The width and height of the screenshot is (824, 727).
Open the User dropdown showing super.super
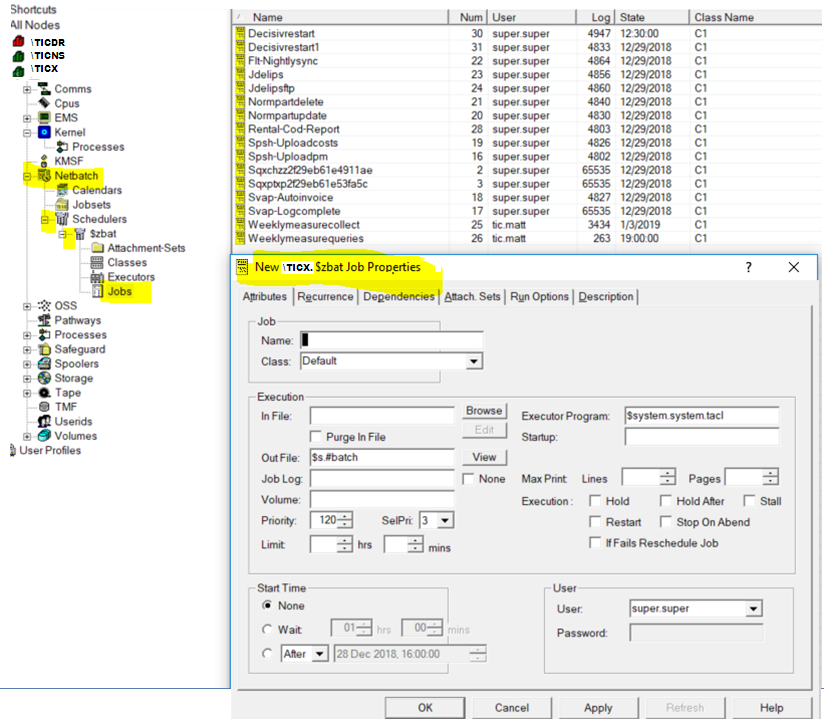click(x=753, y=609)
